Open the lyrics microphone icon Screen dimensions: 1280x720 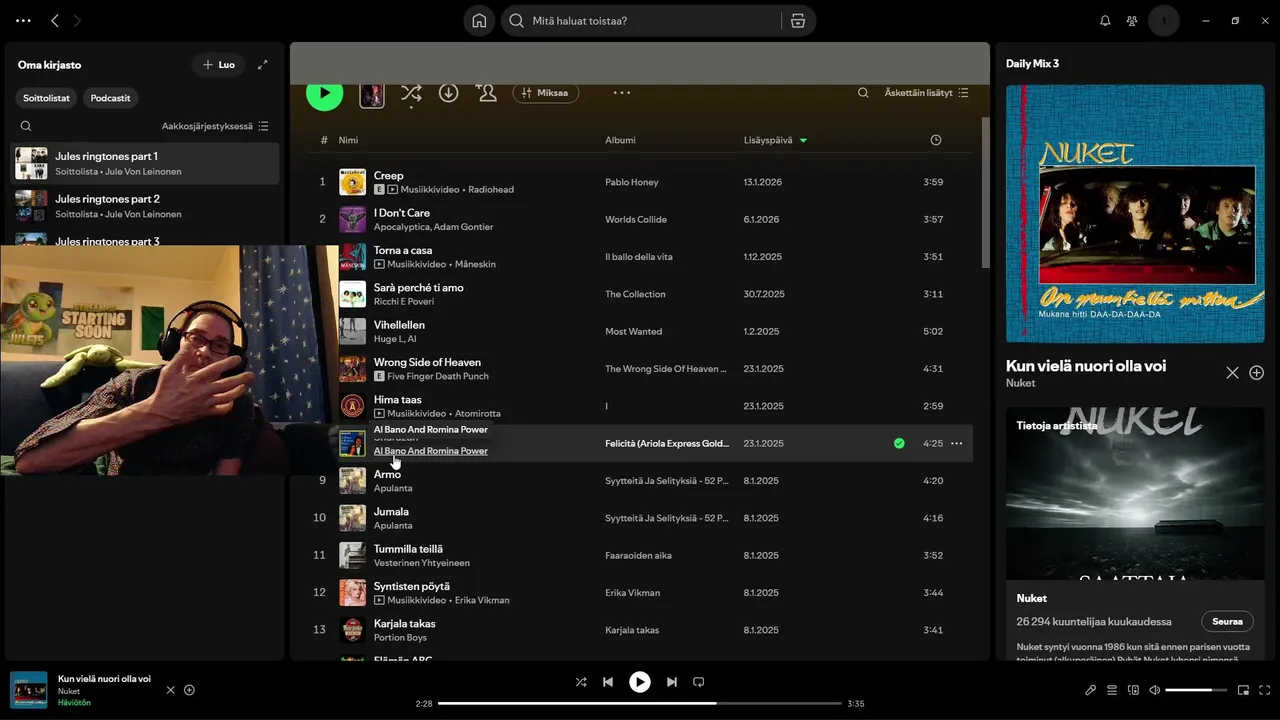(1091, 690)
